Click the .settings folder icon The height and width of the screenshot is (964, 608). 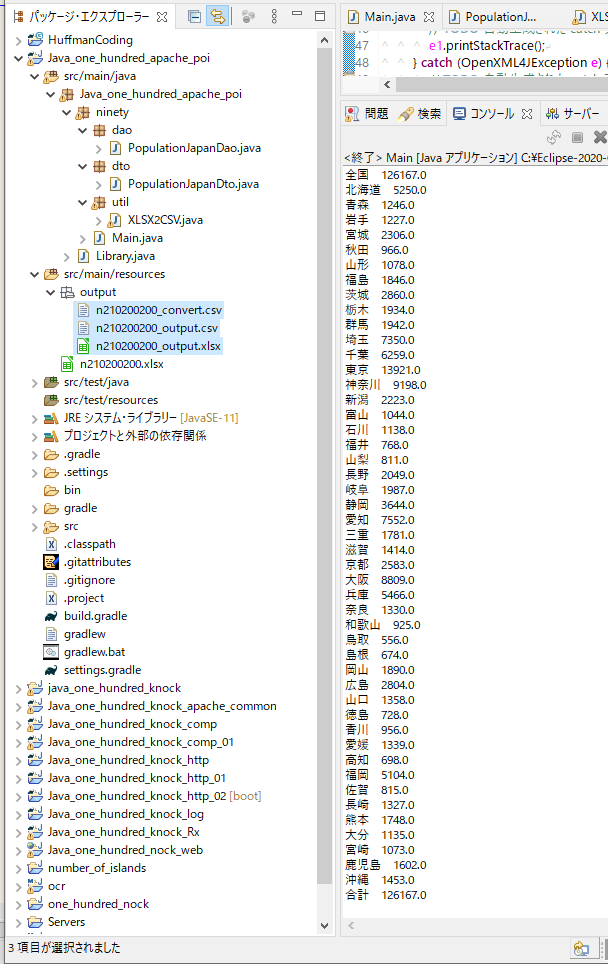pyautogui.click(x=51, y=472)
